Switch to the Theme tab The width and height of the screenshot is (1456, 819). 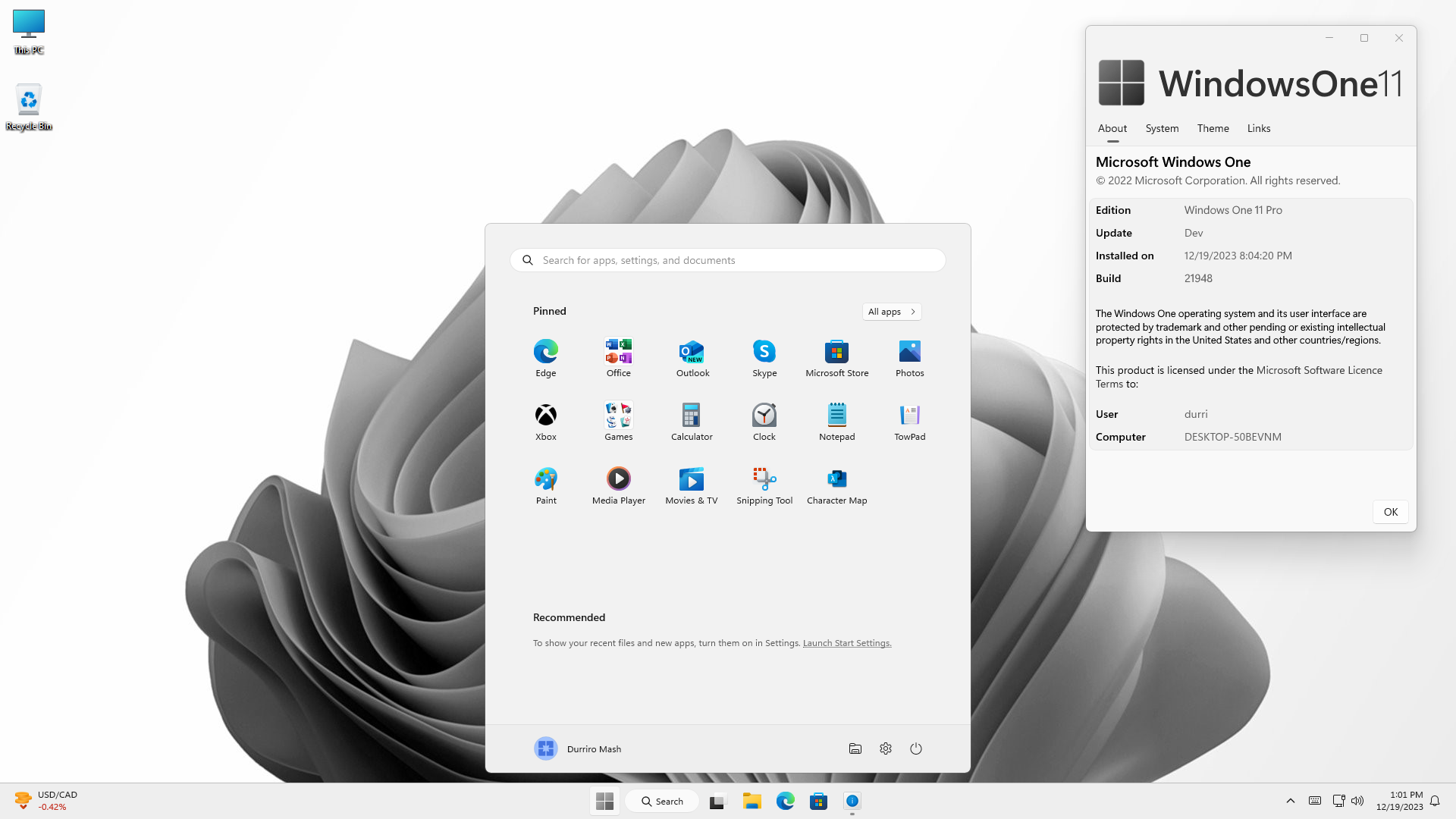[x=1213, y=128]
